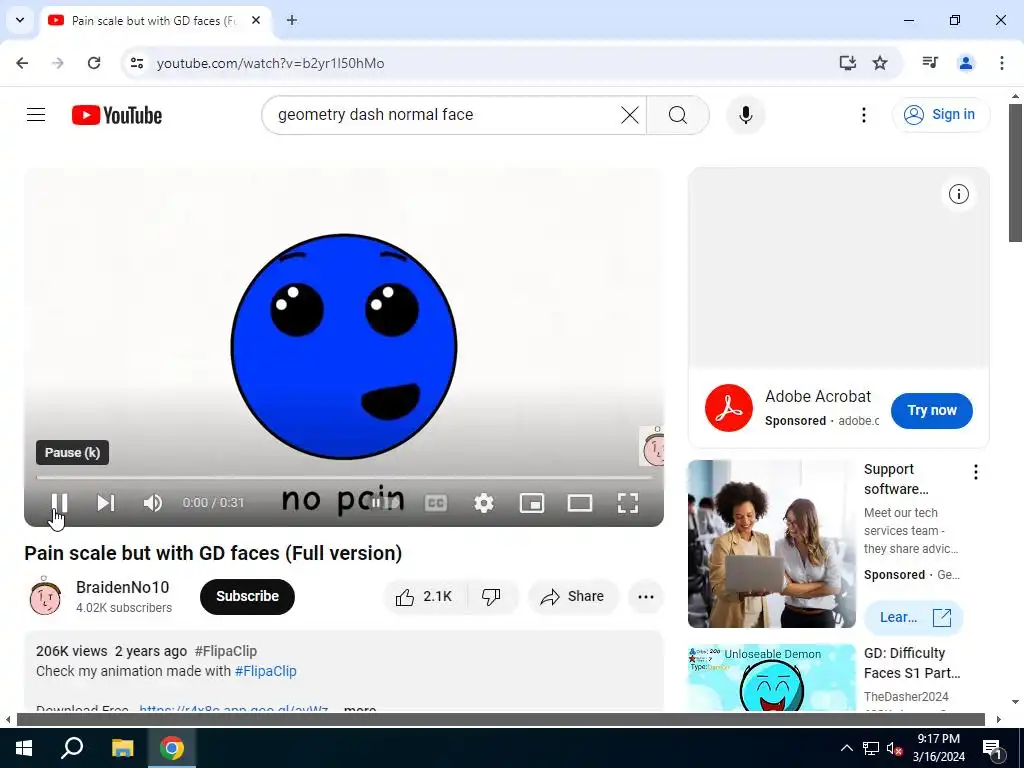Viewport: 1024px width, 768px height.
Task: Open the #FlipaClip hashtag beside upload date
Action: 226,651
